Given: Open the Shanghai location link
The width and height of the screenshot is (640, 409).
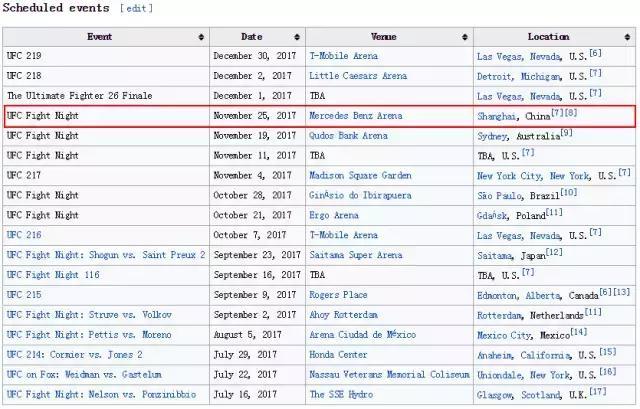Looking at the screenshot, I should point(496,117).
